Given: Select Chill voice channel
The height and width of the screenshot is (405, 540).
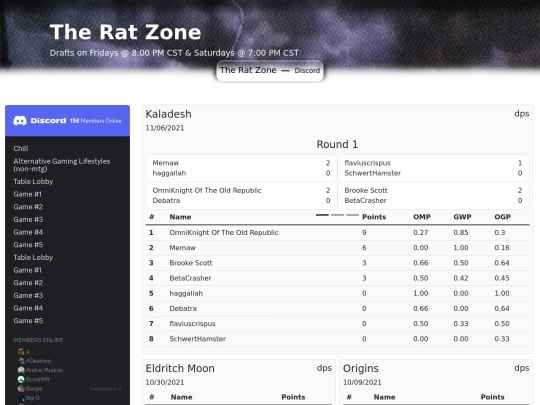Looking at the screenshot, I should 21,148.
